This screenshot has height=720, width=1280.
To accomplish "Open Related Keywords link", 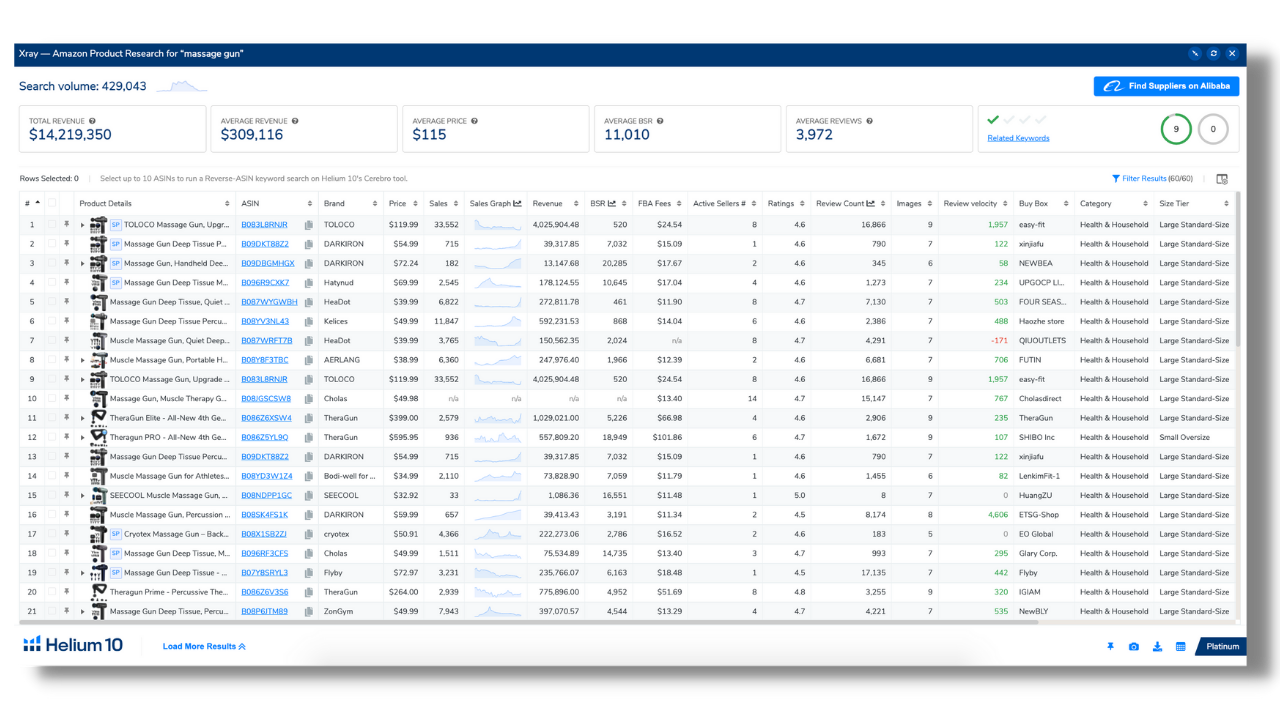I will (1018, 138).
